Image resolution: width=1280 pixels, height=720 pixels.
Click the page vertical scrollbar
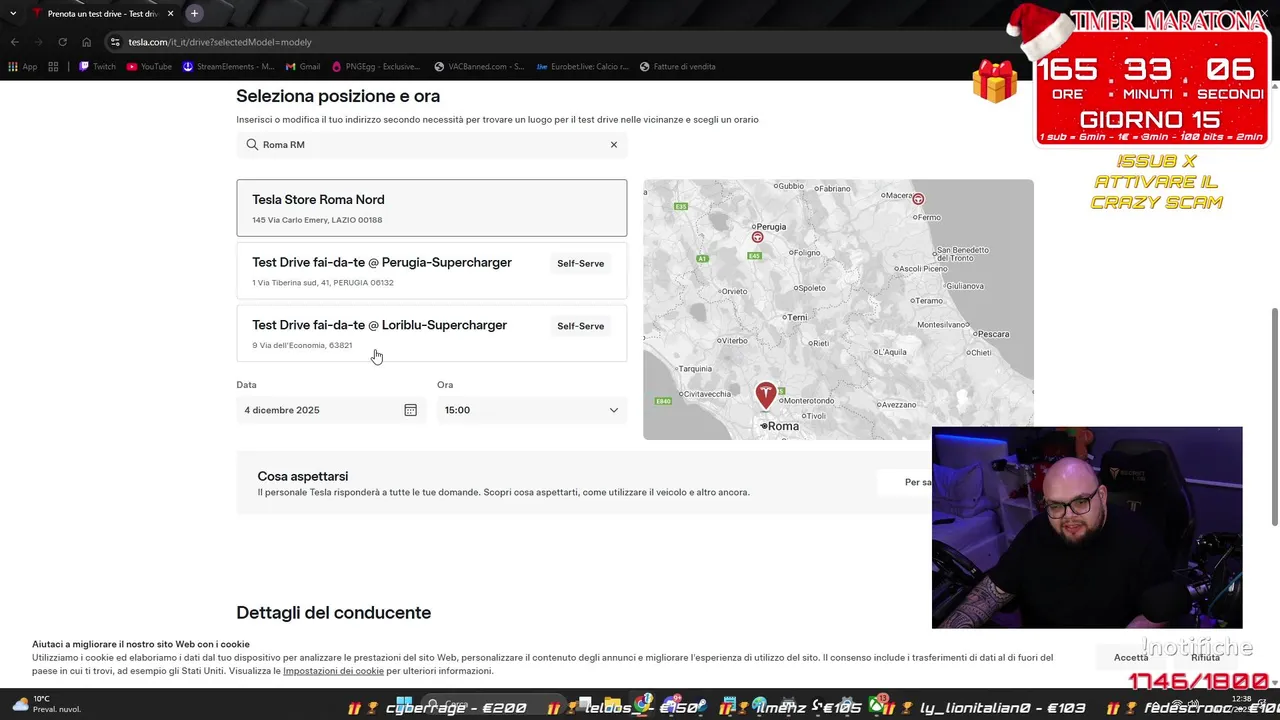tap(1274, 415)
